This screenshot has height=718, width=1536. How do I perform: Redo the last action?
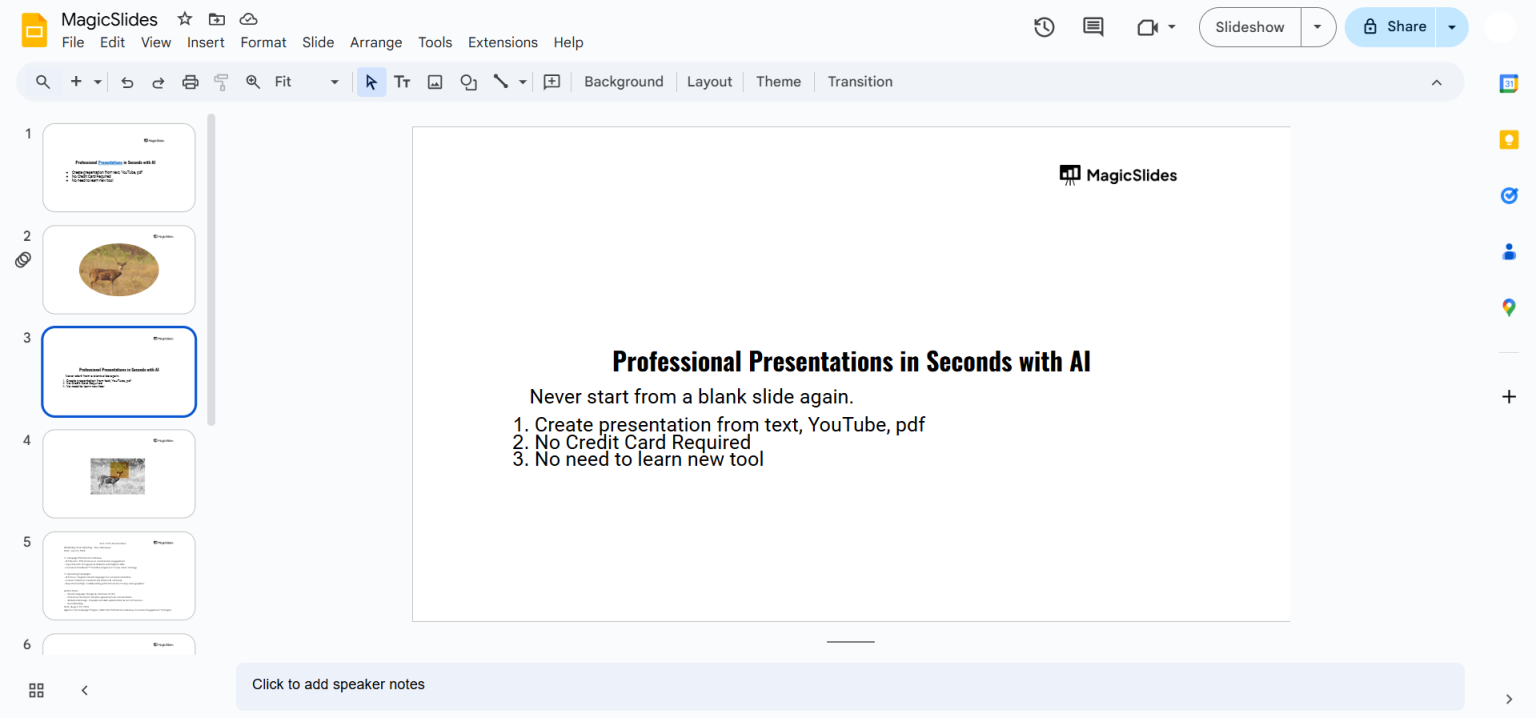click(x=158, y=82)
